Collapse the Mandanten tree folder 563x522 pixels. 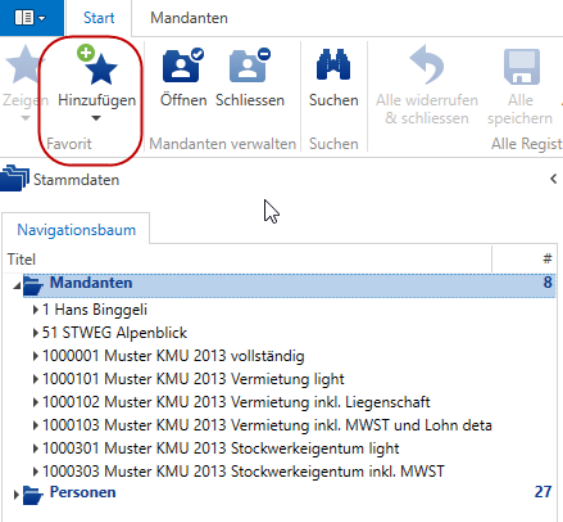[x=17, y=286]
